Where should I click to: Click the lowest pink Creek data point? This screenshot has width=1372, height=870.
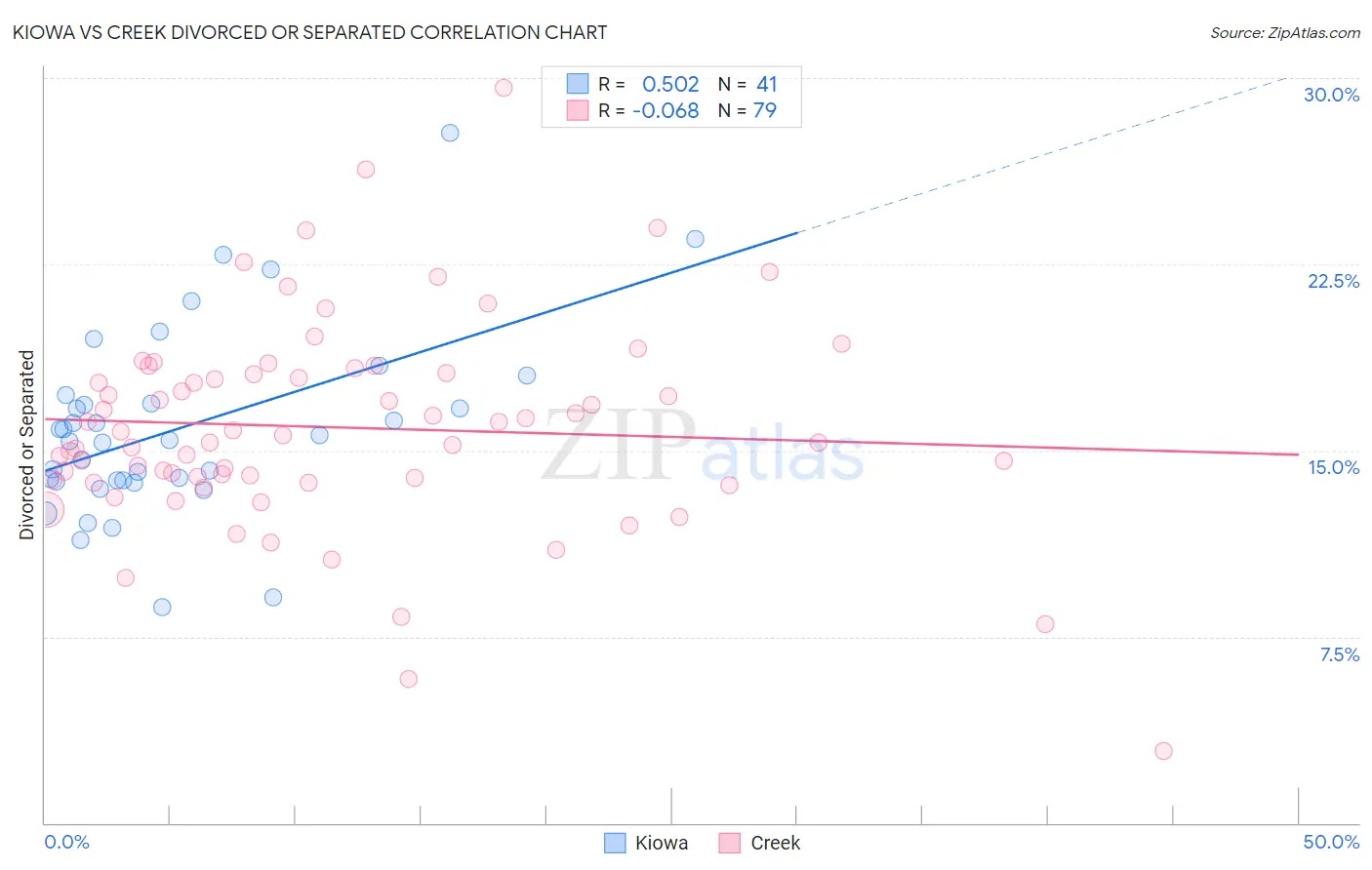(x=1163, y=751)
